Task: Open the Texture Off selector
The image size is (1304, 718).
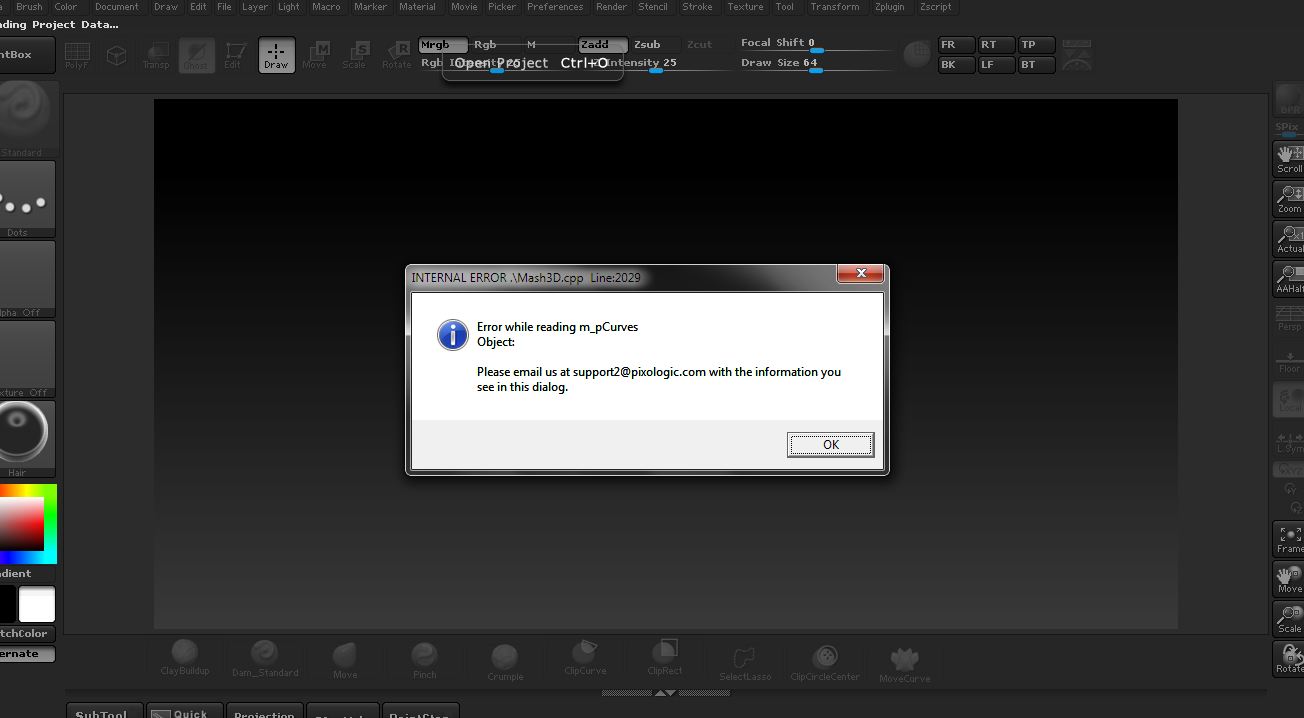Action: click(x=25, y=359)
